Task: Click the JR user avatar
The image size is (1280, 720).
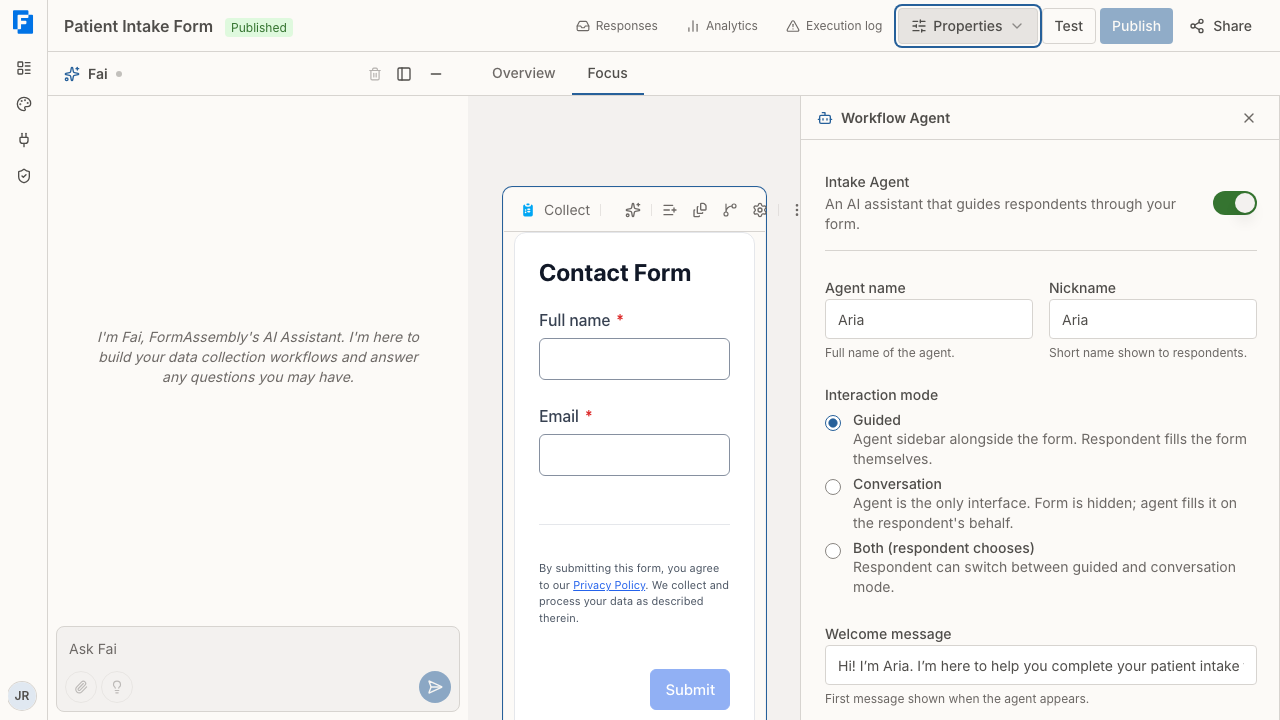Action: (x=22, y=696)
